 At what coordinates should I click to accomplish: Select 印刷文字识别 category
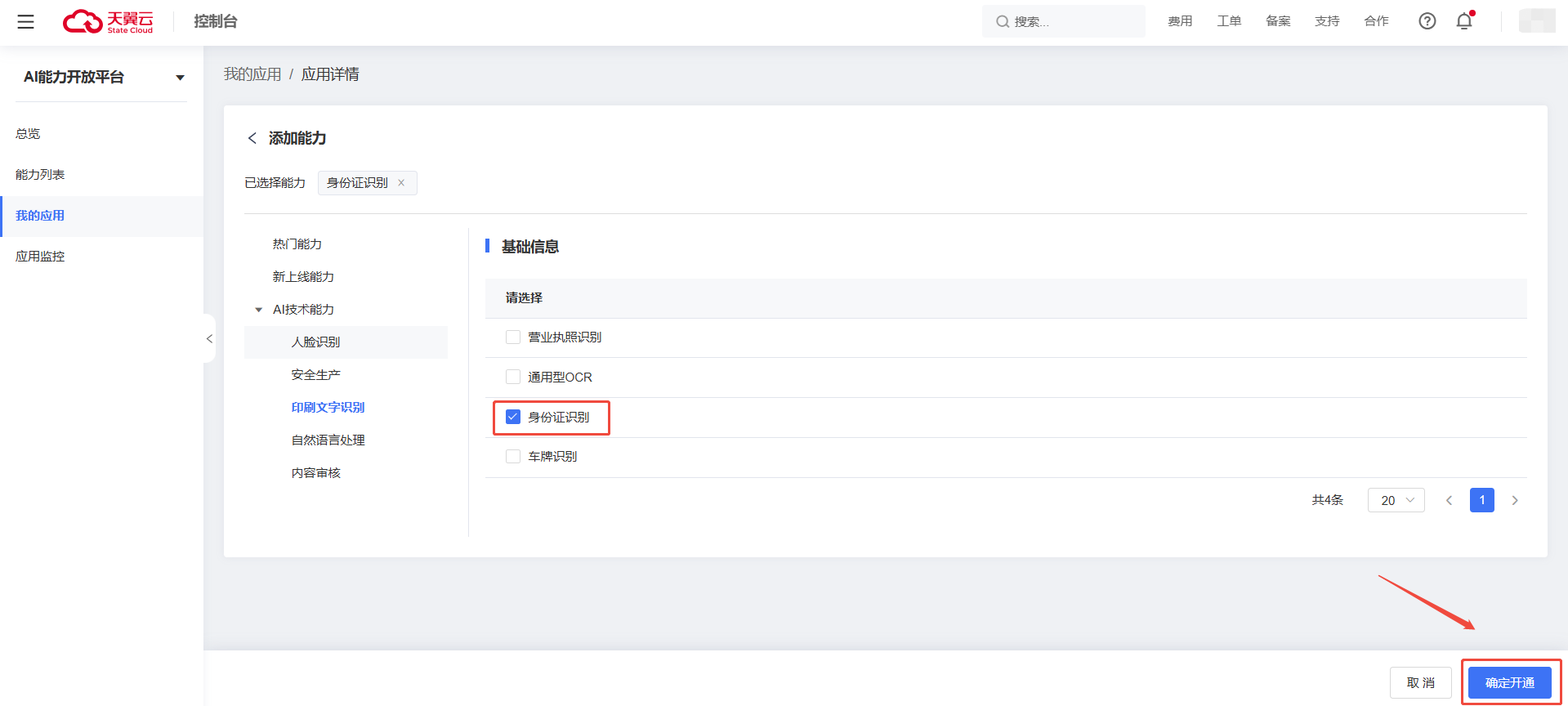pyautogui.click(x=328, y=408)
